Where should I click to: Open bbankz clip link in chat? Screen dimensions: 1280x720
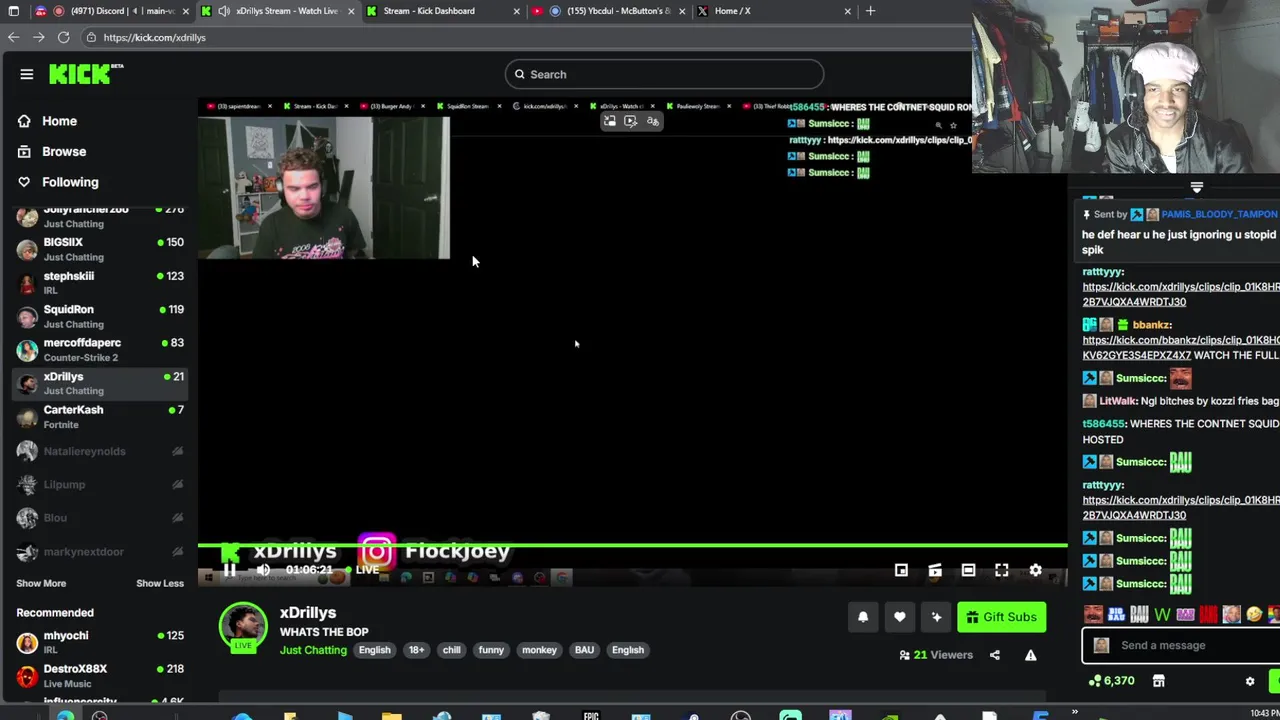tap(1181, 347)
